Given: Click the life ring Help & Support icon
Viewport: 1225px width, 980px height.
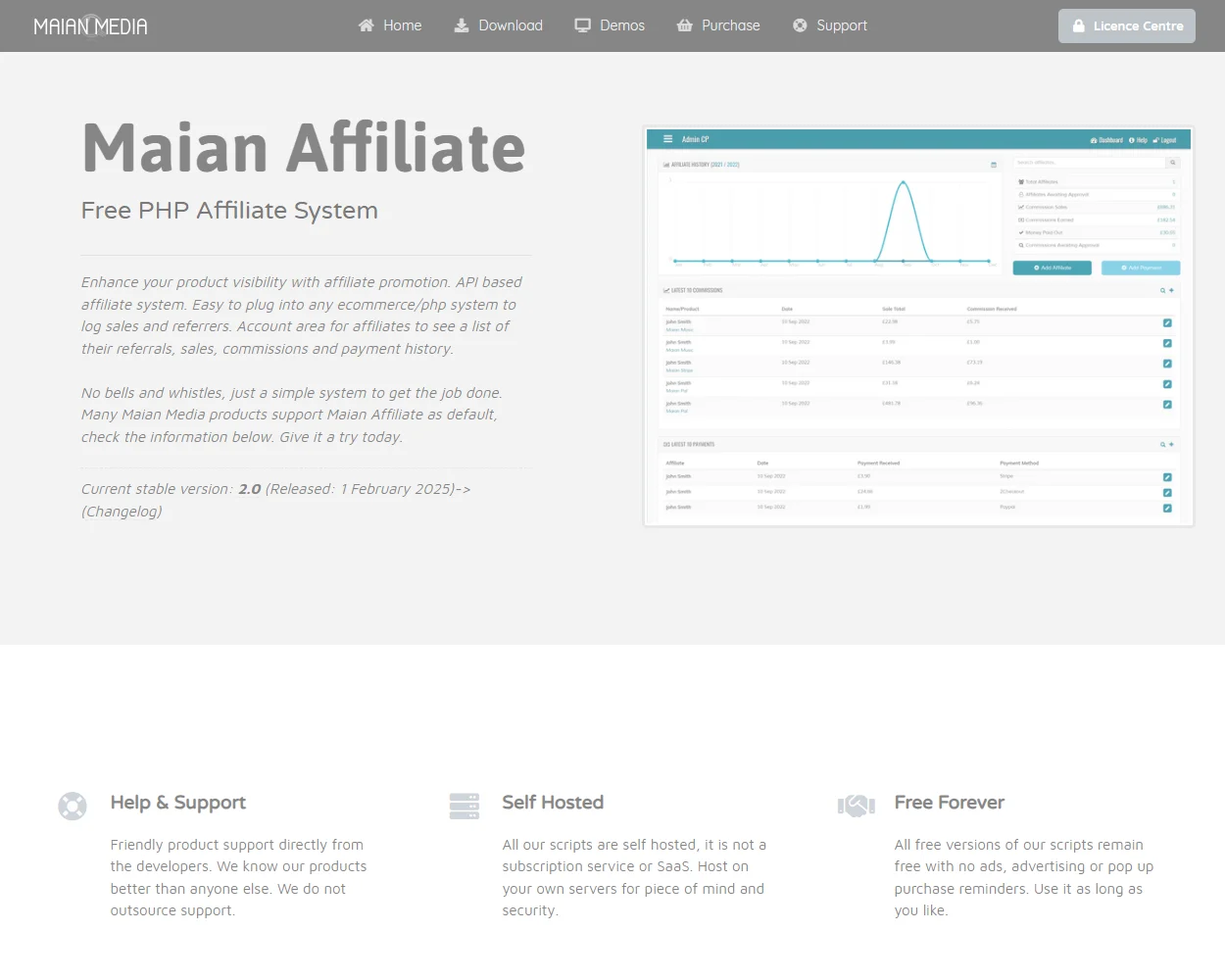Looking at the screenshot, I should [73, 806].
